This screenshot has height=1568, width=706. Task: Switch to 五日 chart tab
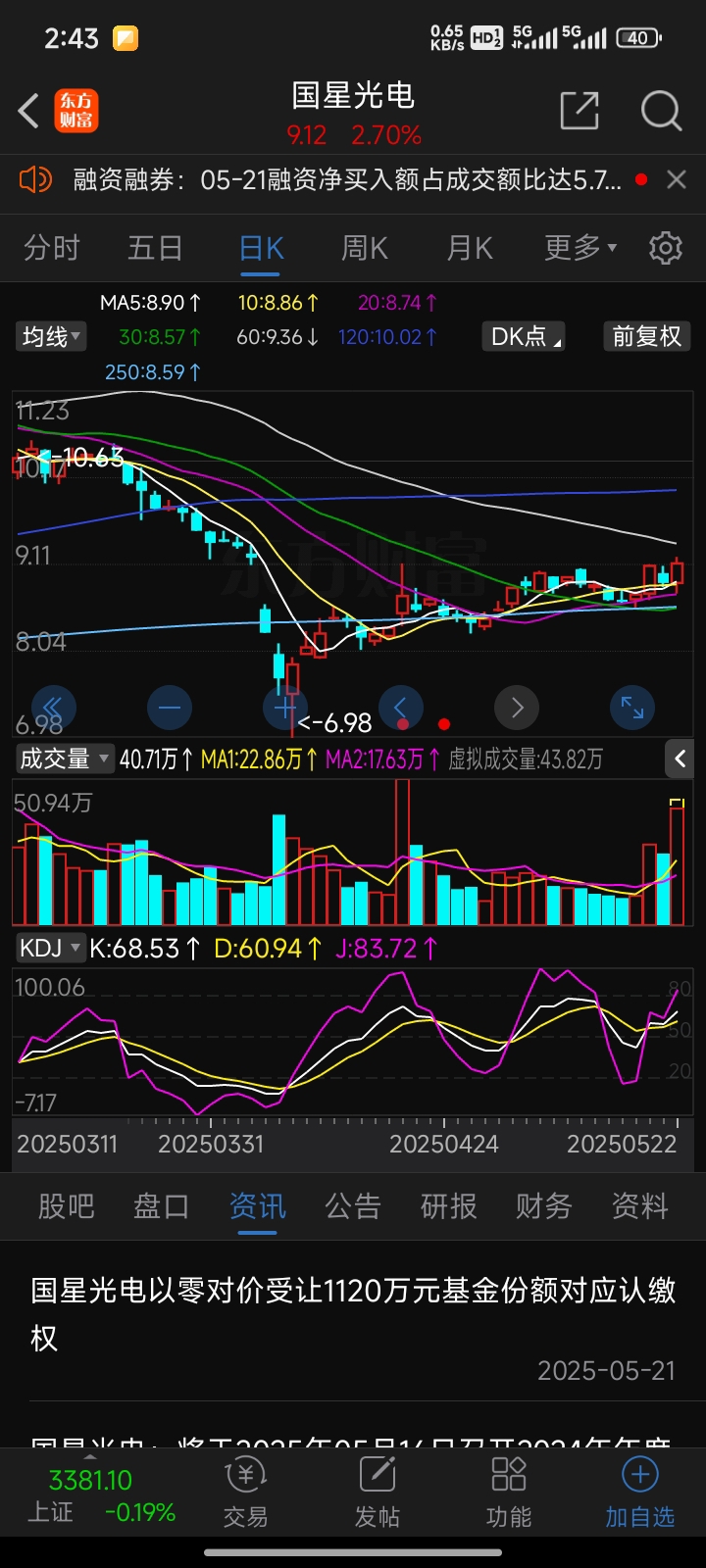[155, 248]
